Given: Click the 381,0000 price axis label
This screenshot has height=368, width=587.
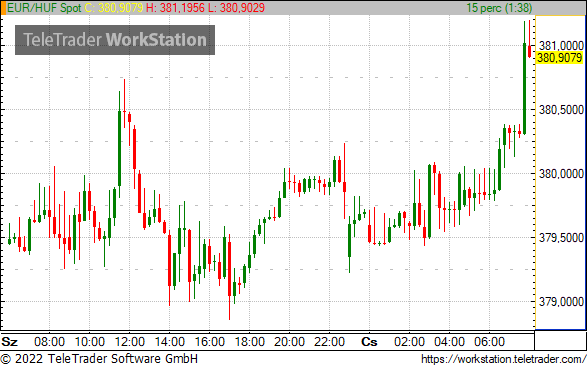Looking at the screenshot, I should [x=561, y=46].
